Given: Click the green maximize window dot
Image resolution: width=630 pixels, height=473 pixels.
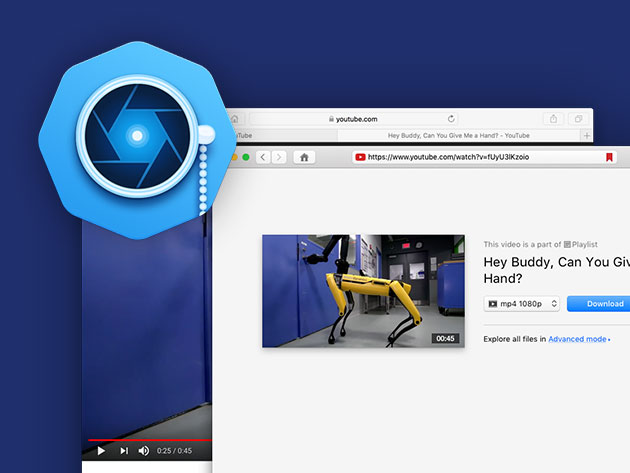Looking at the screenshot, I should pyautogui.click(x=246, y=157).
